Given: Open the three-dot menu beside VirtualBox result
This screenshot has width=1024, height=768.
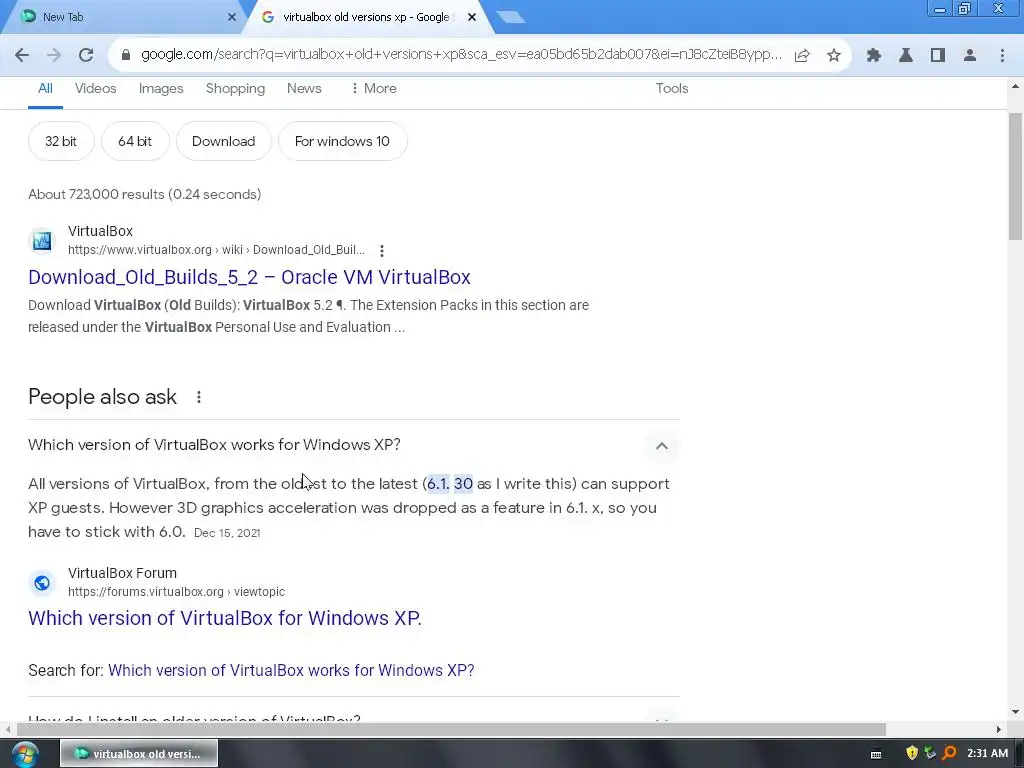Looking at the screenshot, I should point(381,250).
